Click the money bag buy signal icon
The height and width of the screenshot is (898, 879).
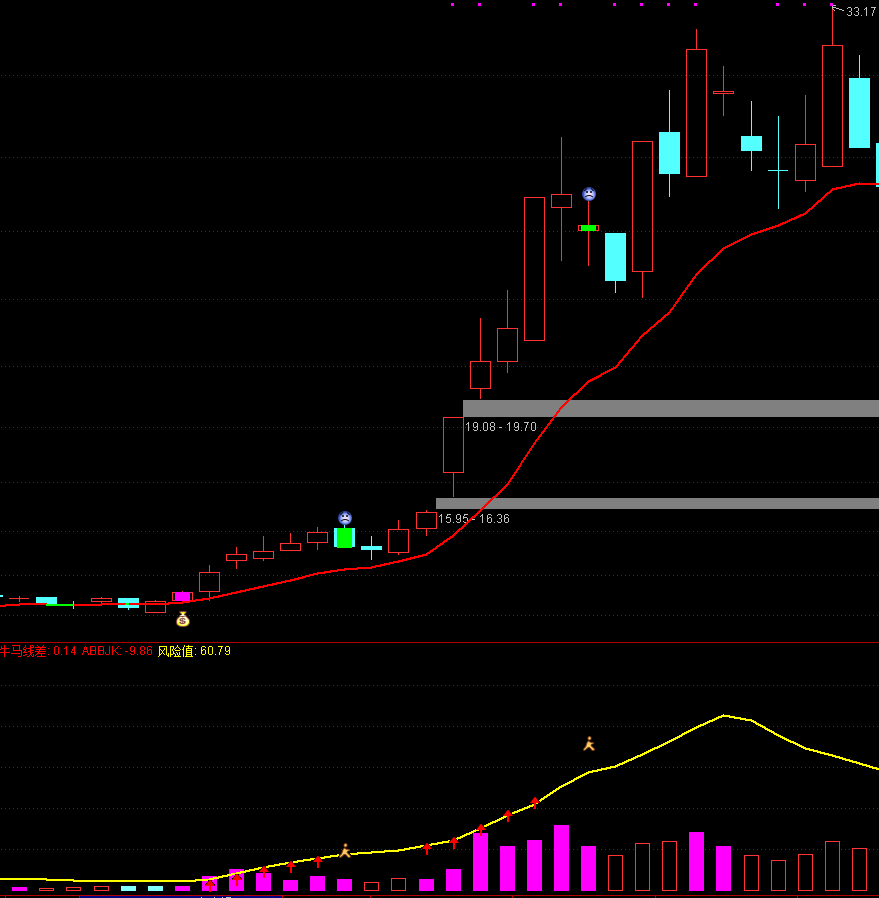pos(182,619)
